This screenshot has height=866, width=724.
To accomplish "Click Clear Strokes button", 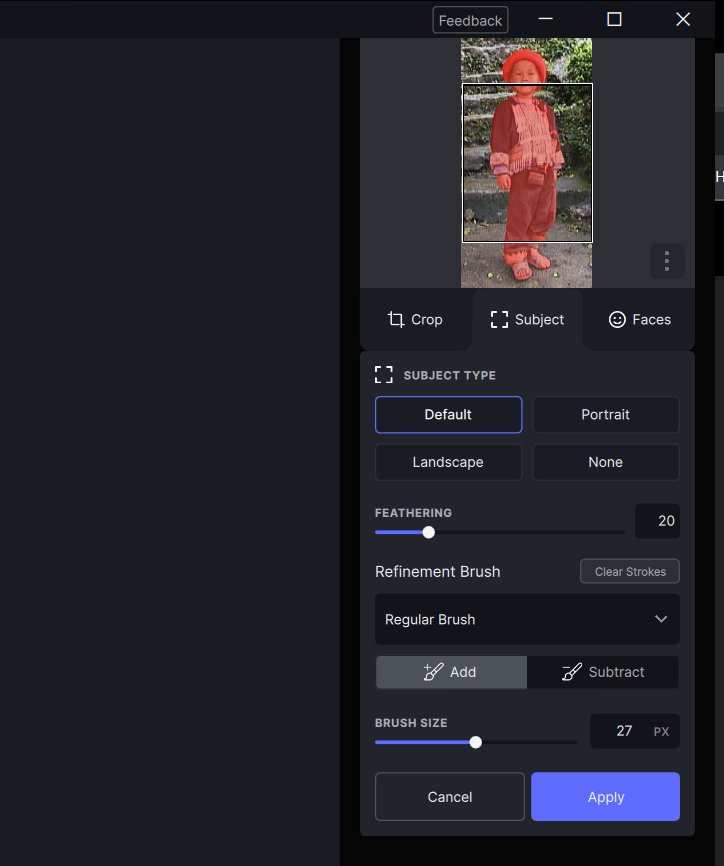I will point(630,571).
